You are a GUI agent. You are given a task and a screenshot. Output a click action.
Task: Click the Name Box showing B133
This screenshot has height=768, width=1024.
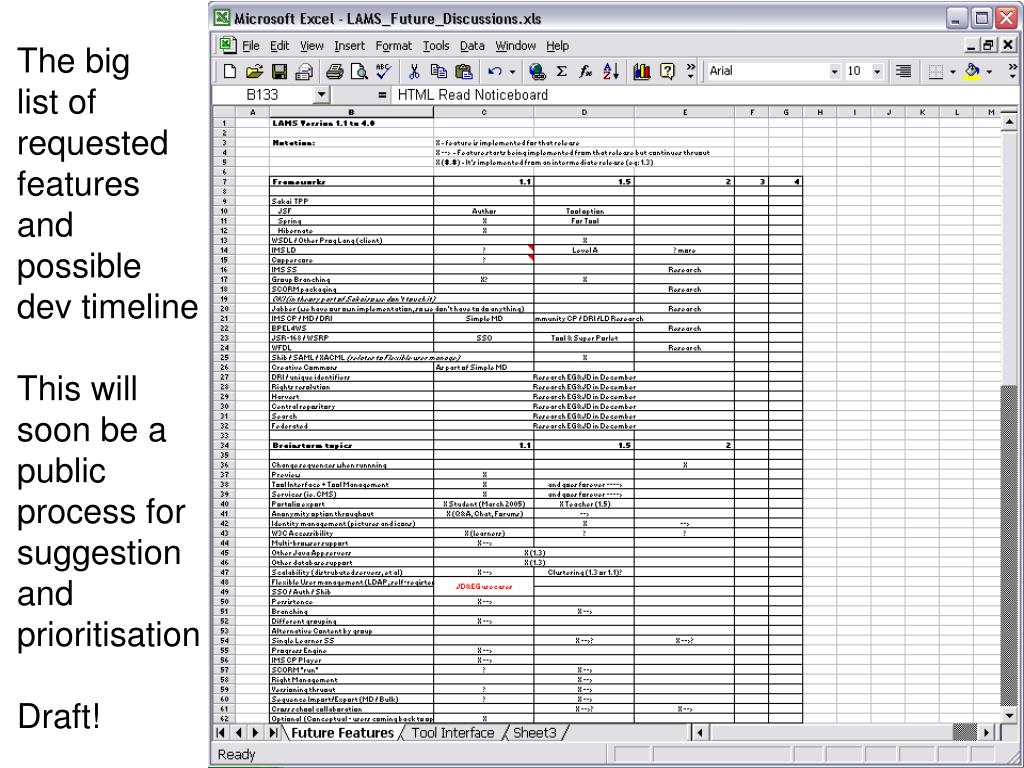pyautogui.click(x=263, y=95)
